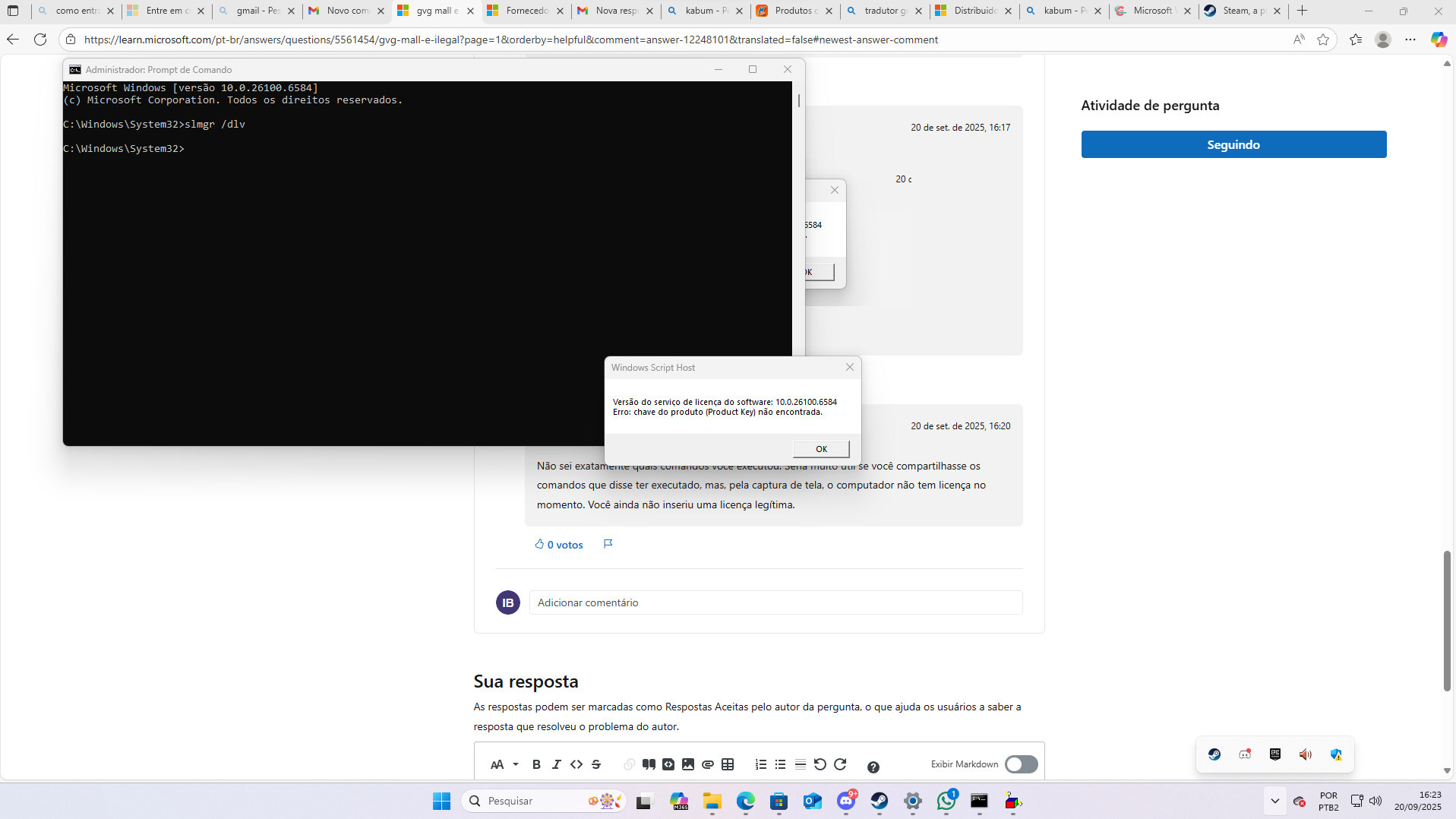The image size is (1456, 819).
Task: Open Outlook from the taskbar
Action: [x=813, y=801]
